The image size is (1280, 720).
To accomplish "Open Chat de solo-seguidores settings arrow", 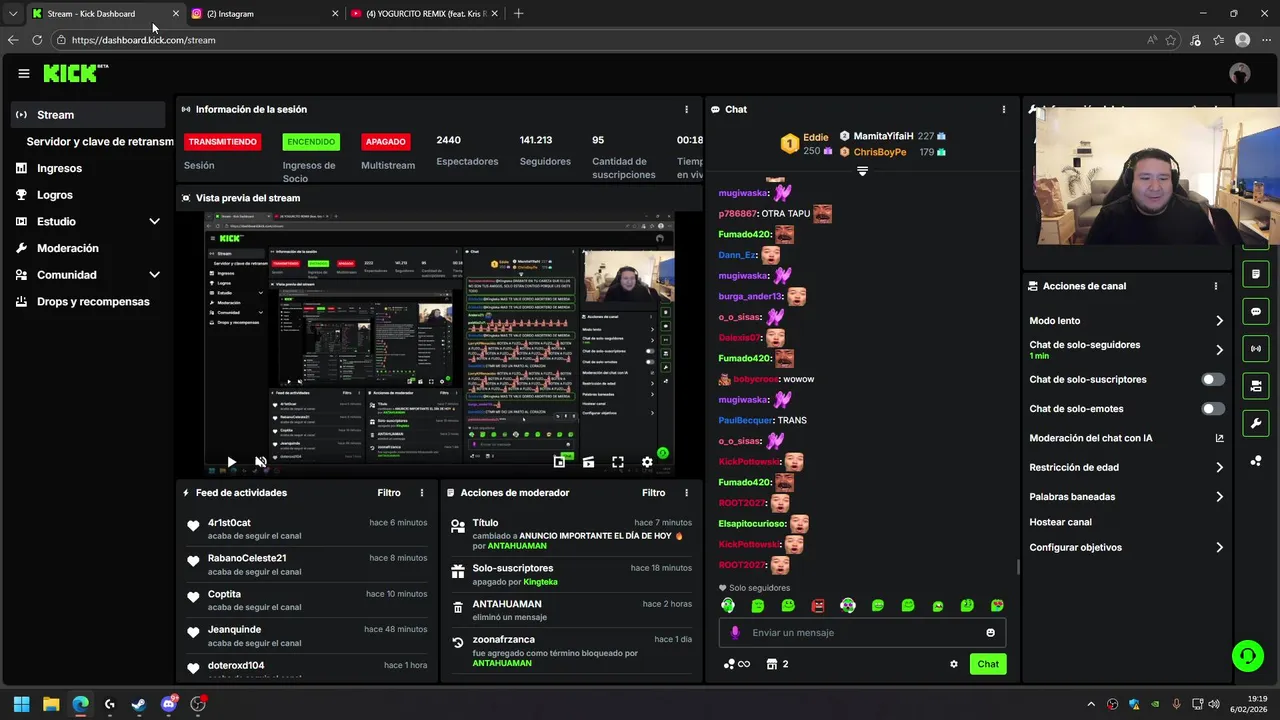I will [x=1219, y=350].
